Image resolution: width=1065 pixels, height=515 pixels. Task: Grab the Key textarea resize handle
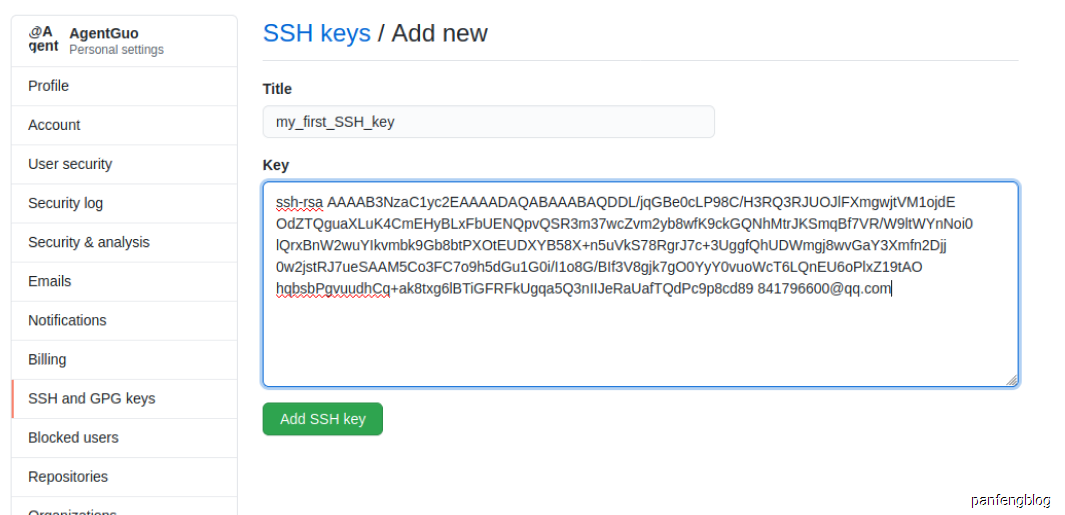click(1011, 380)
